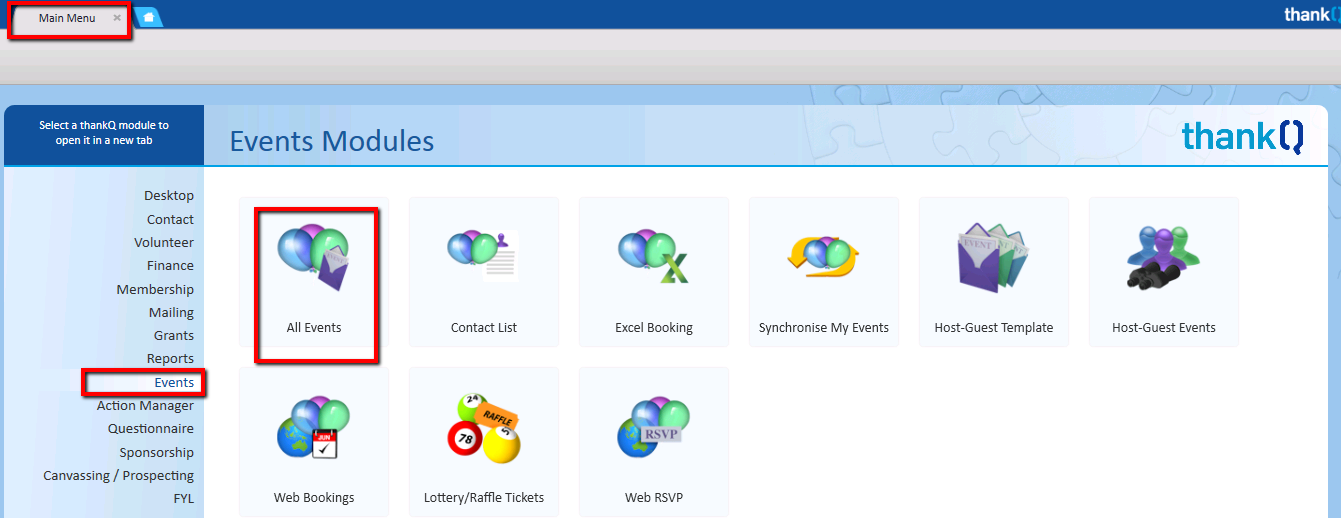Select Membership in the sidebar
This screenshot has width=1341, height=518.
pyautogui.click(x=155, y=289)
